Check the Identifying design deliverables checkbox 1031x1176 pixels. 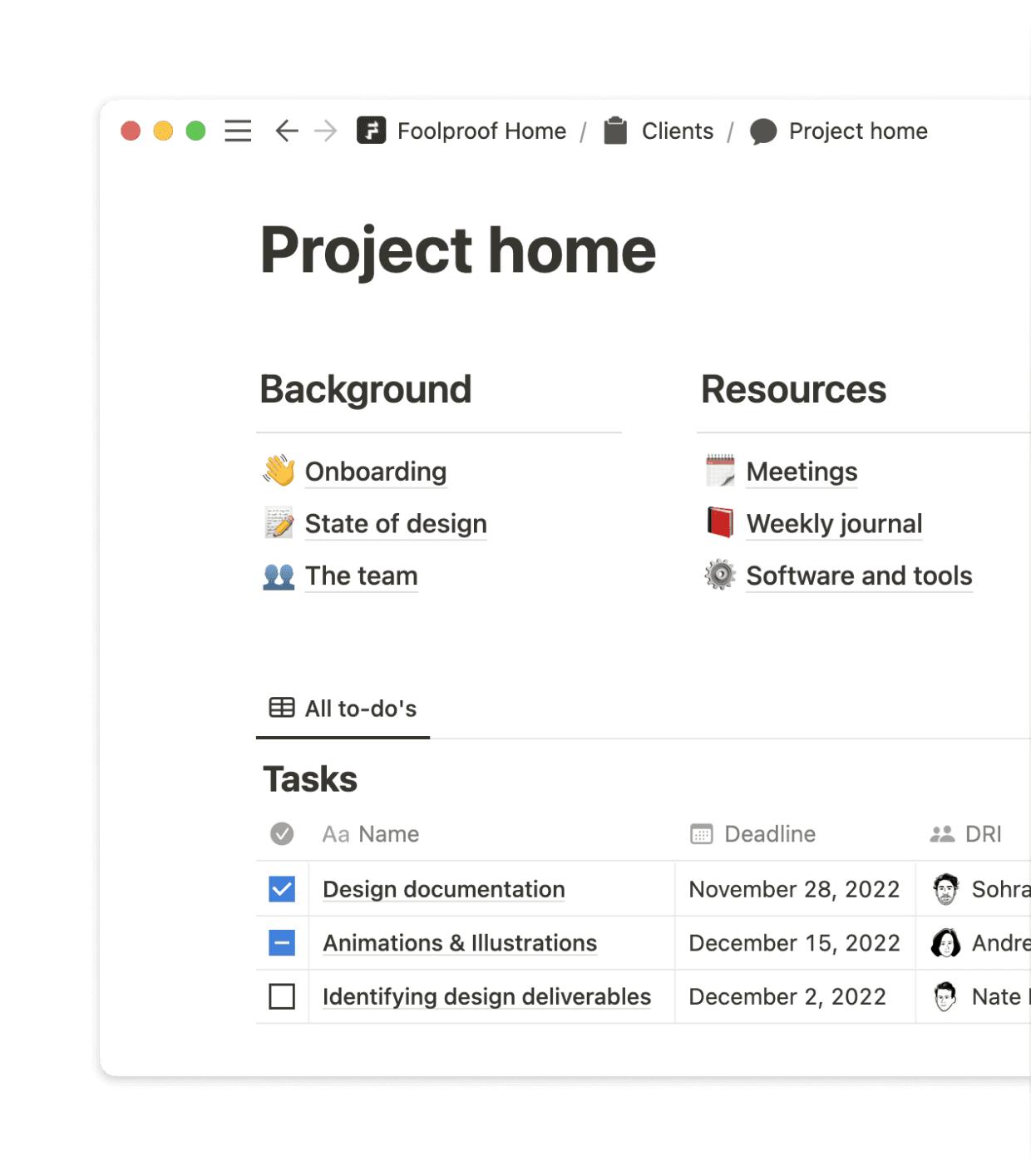pos(282,996)
